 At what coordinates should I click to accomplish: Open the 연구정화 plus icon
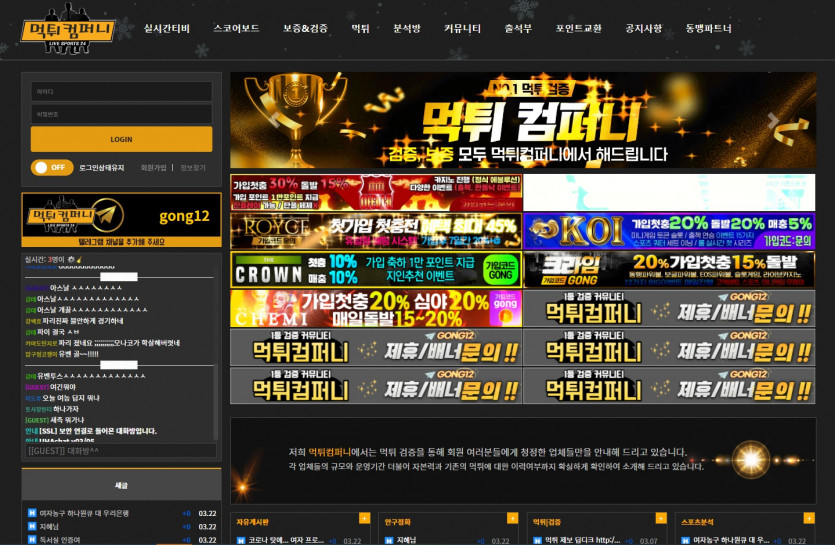[511, 518]
